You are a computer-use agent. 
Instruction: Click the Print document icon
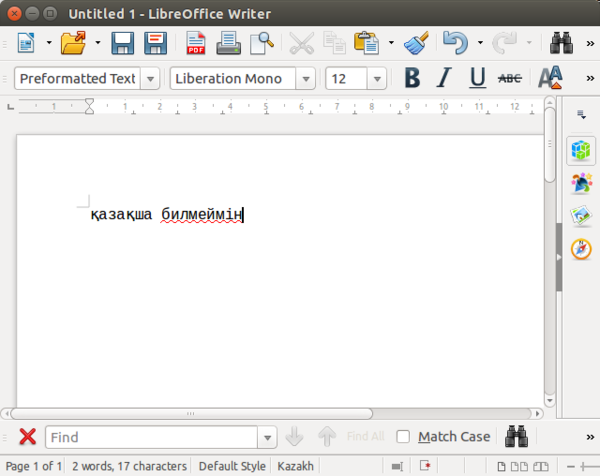[x=228, y=43]
